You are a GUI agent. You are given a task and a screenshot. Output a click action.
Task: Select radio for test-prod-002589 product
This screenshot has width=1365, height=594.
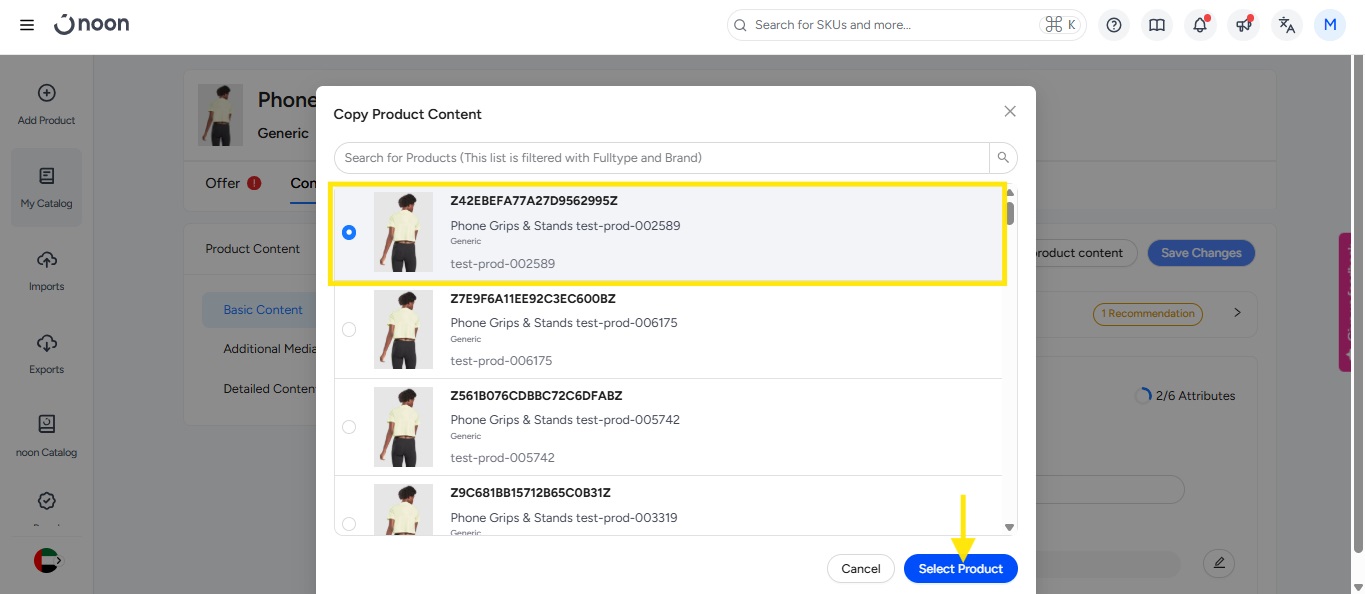pyautogui.click(x=349, y=233)
